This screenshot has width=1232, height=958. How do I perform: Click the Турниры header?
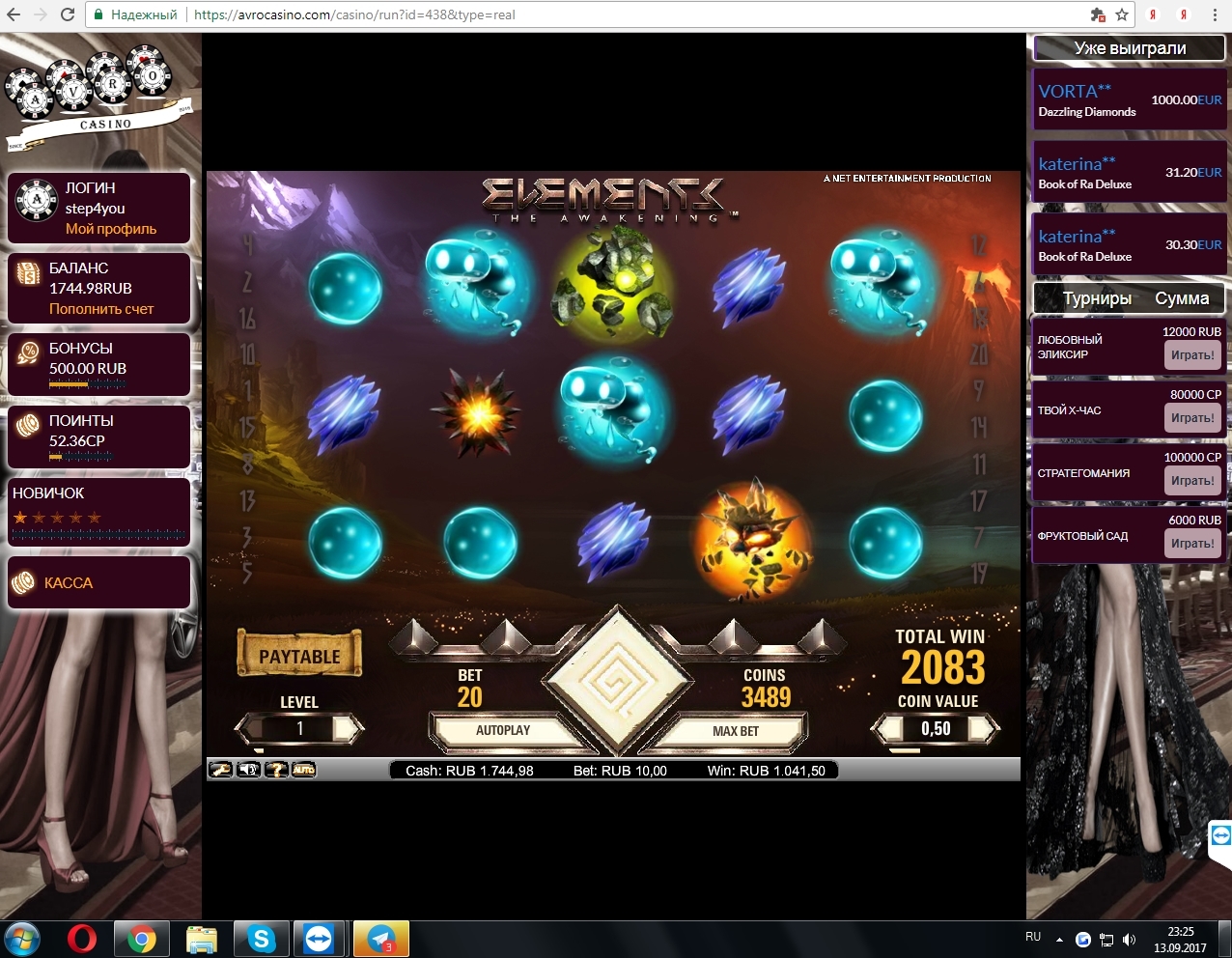(x=1097, y=298)
